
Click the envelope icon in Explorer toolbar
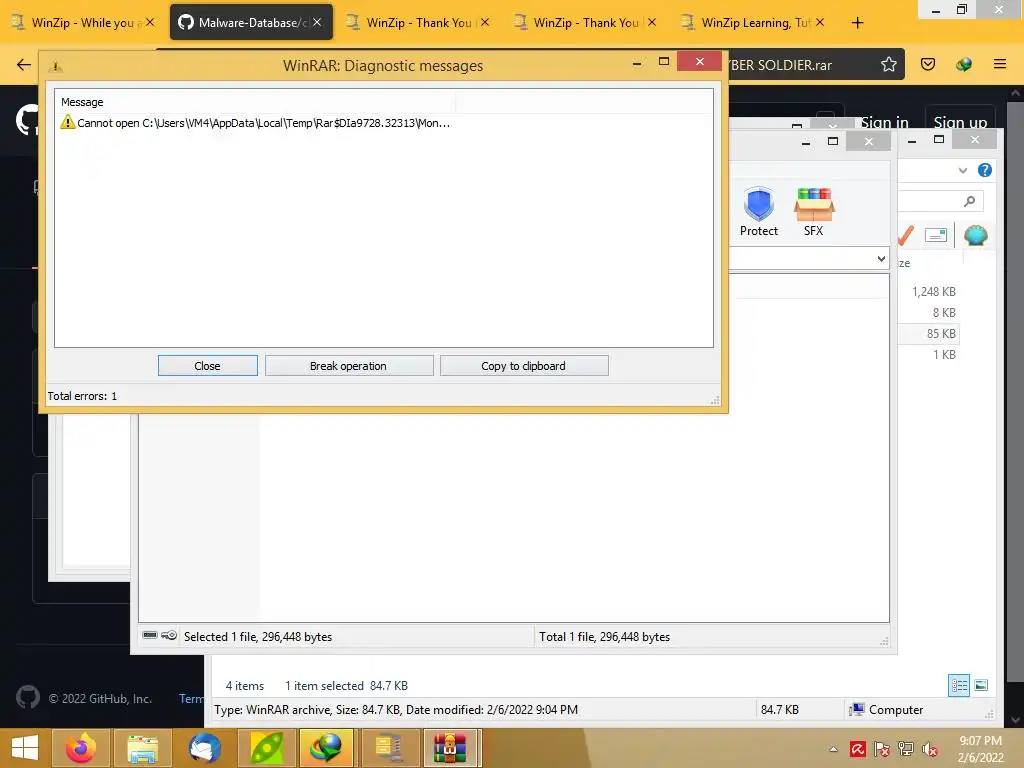click(936, 235)
